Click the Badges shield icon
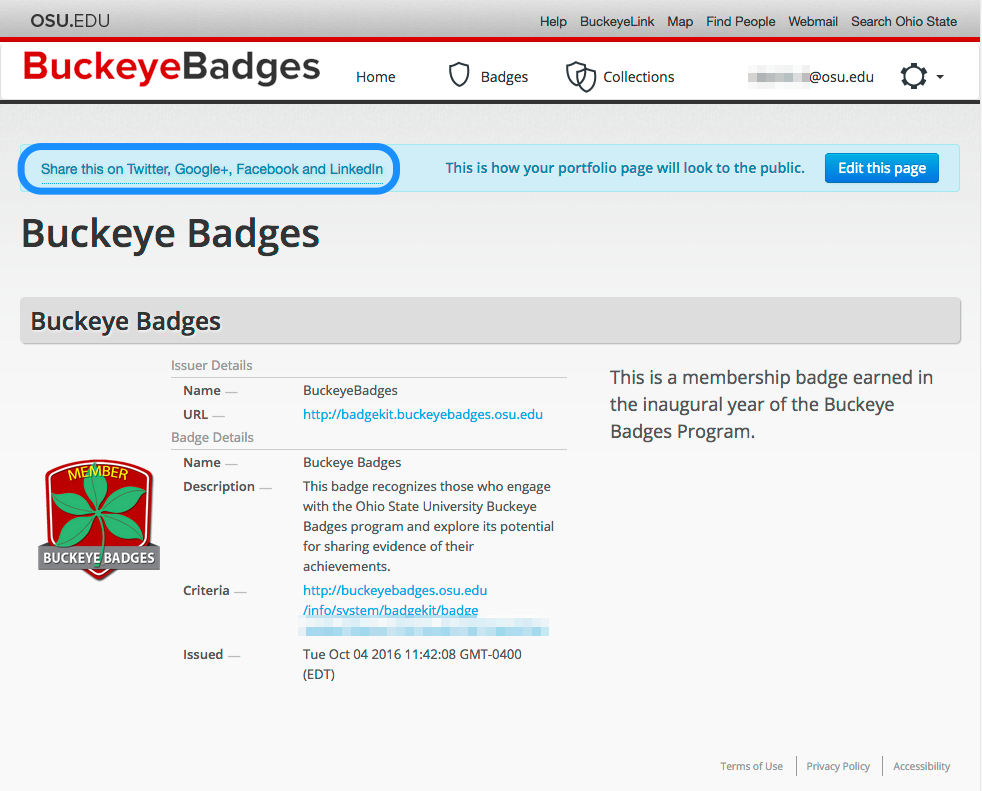The image size is (982, 791). pos(459,75)
